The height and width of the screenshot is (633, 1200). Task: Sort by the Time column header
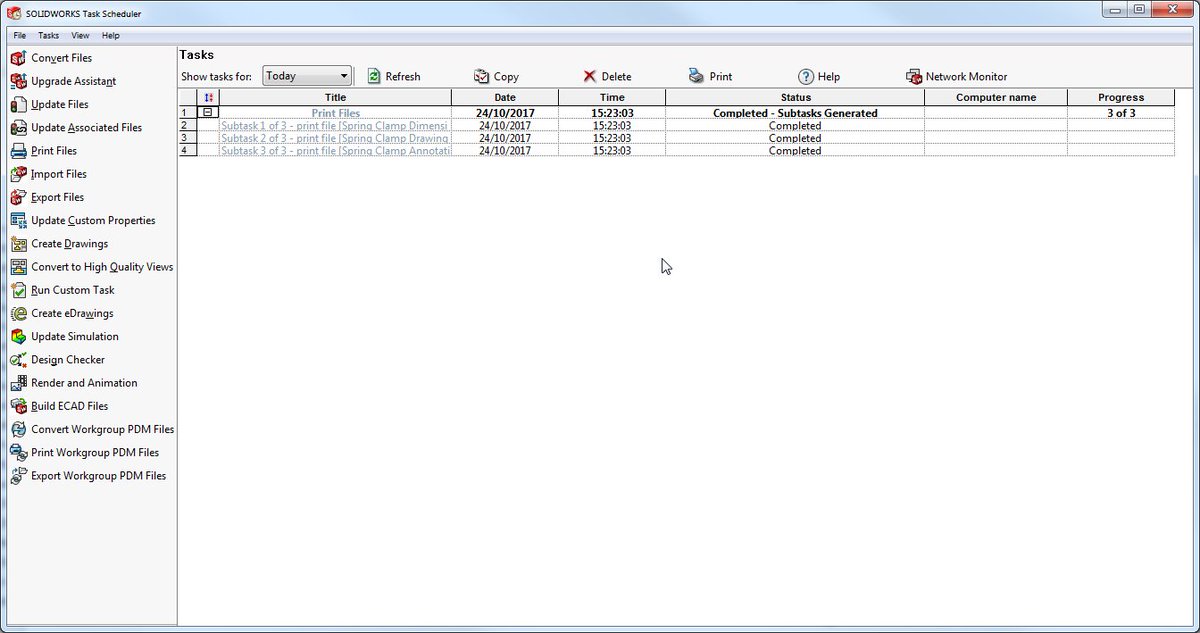[612, 97]
